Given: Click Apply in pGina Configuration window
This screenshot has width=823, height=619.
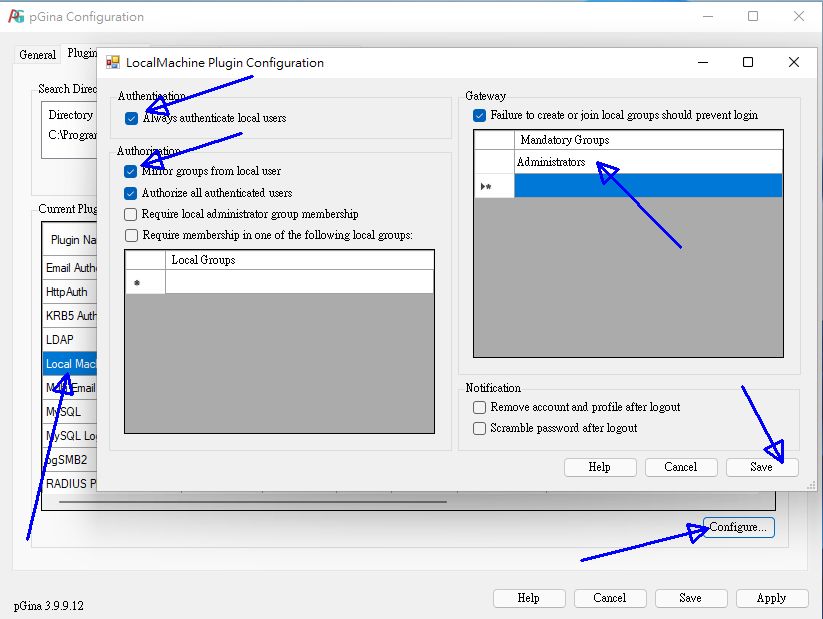Looking at the screenshot, I should (771, 598).
